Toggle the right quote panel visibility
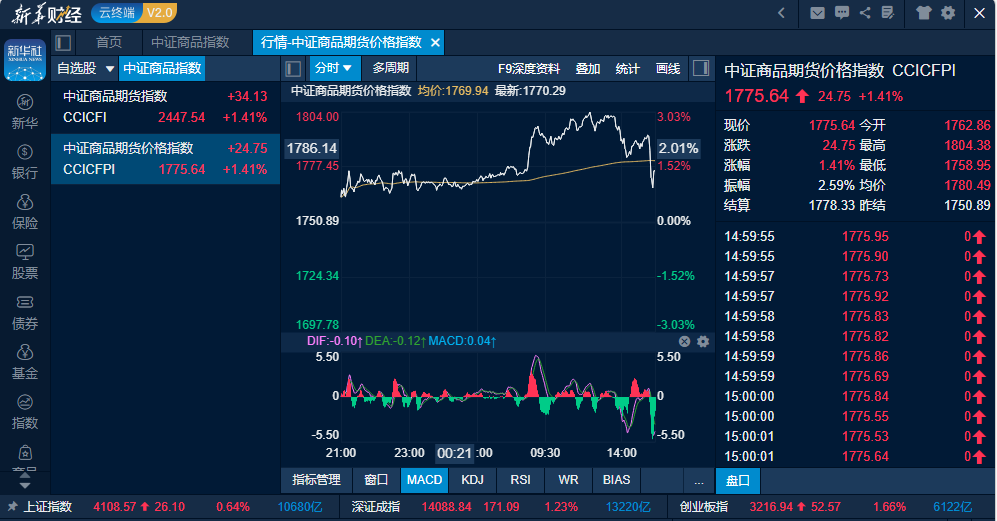 (x=701, y=68)
